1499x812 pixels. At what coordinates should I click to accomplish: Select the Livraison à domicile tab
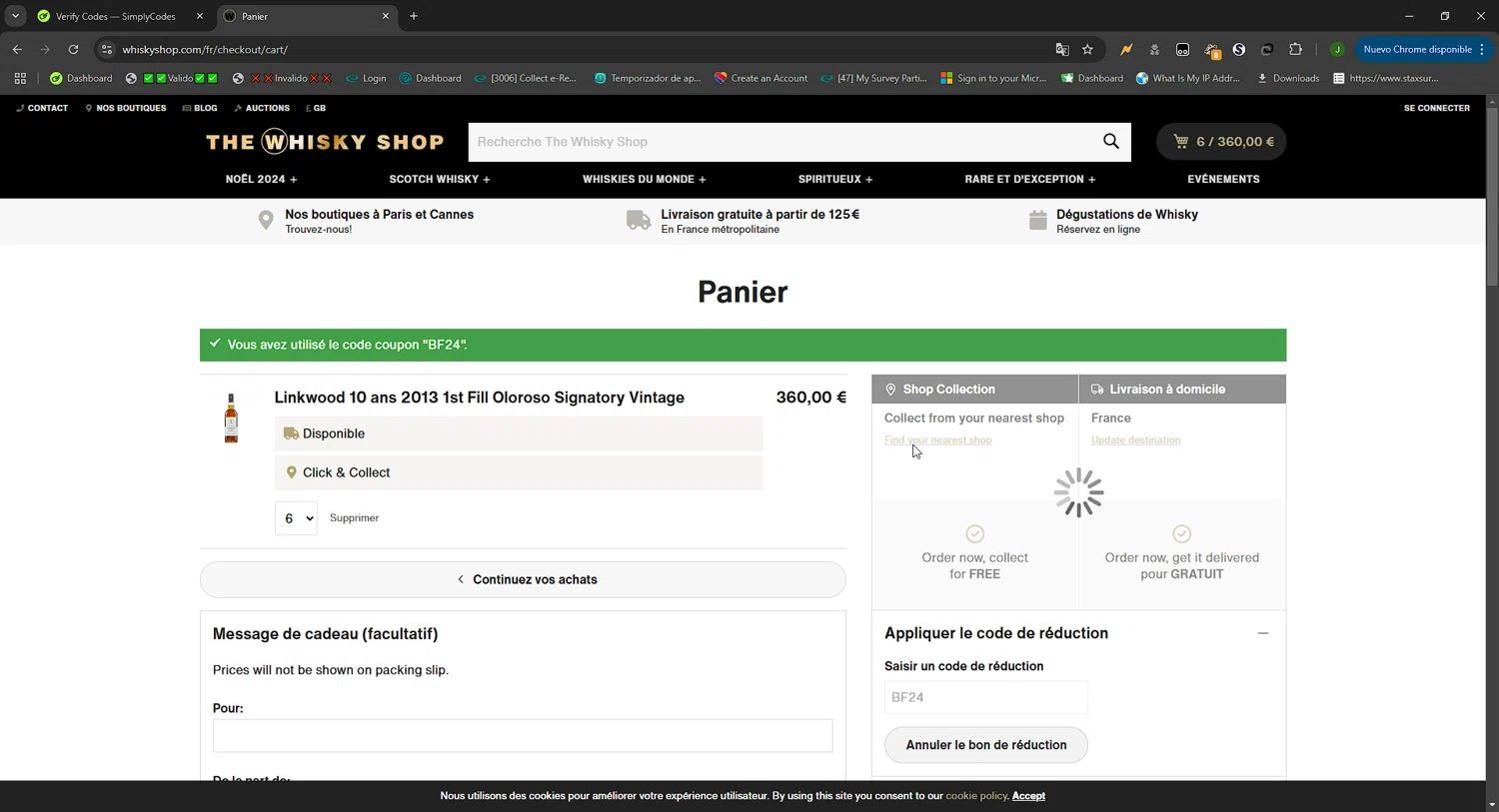1182,390
